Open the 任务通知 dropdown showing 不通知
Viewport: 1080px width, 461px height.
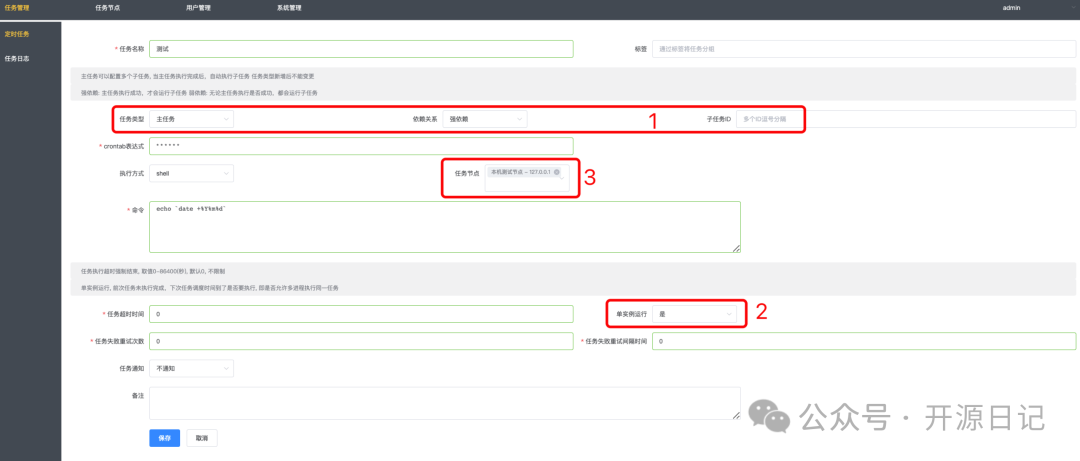click(x=191, y=369)
